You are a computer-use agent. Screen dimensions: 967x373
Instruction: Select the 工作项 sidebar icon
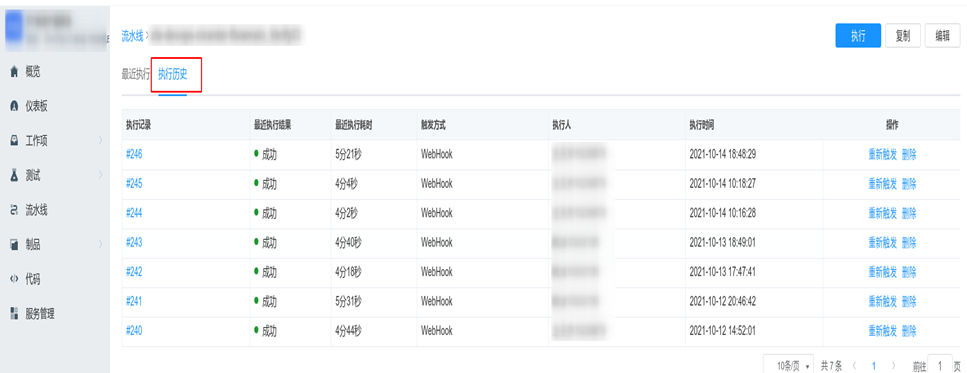tap(14, 142)
